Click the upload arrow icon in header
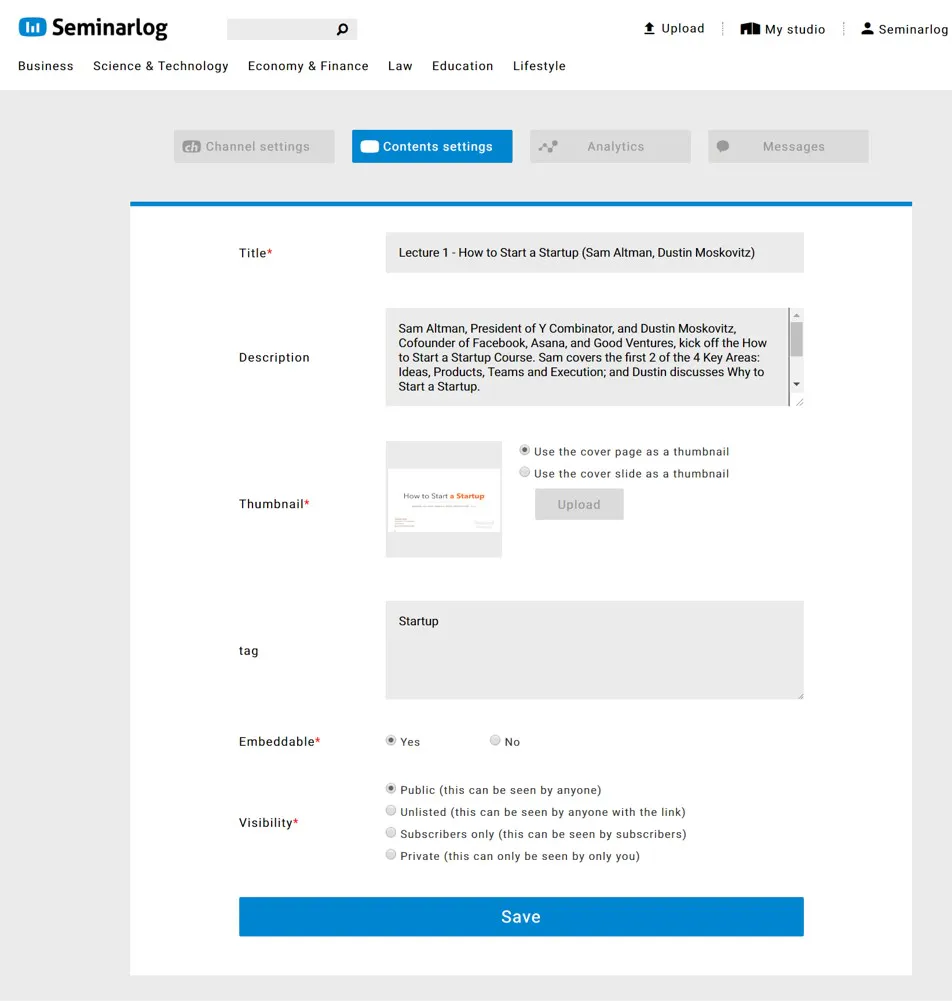 649,28
